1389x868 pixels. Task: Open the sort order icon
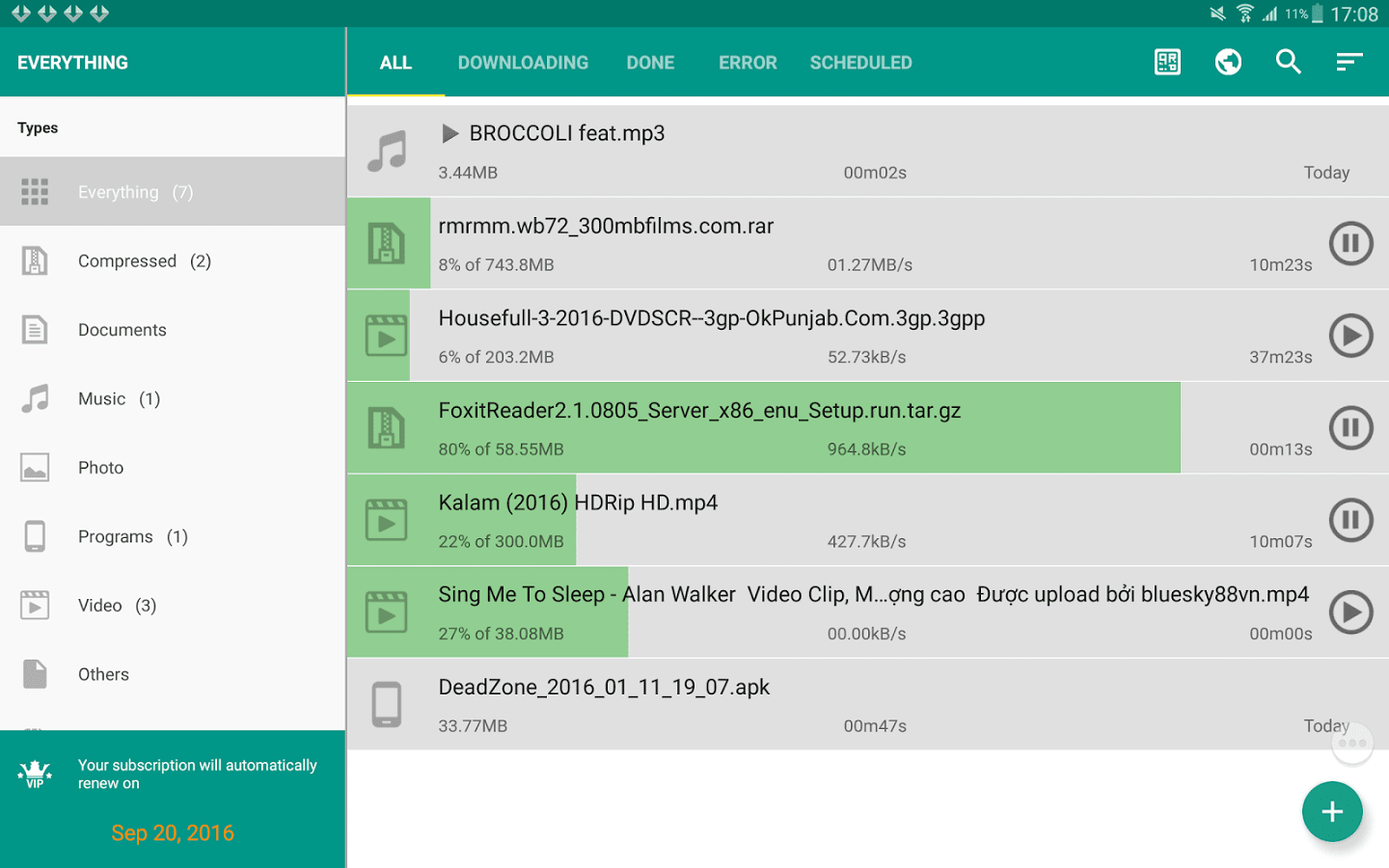click(1348, 63)
